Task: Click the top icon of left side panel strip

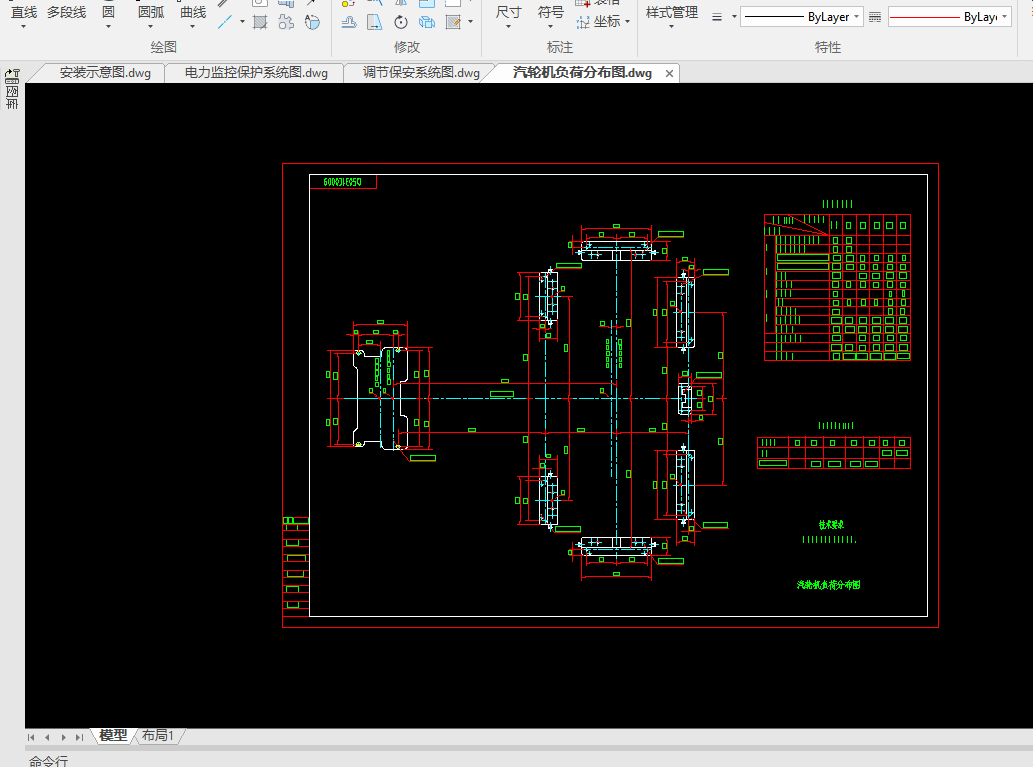Action: [12, 76]
